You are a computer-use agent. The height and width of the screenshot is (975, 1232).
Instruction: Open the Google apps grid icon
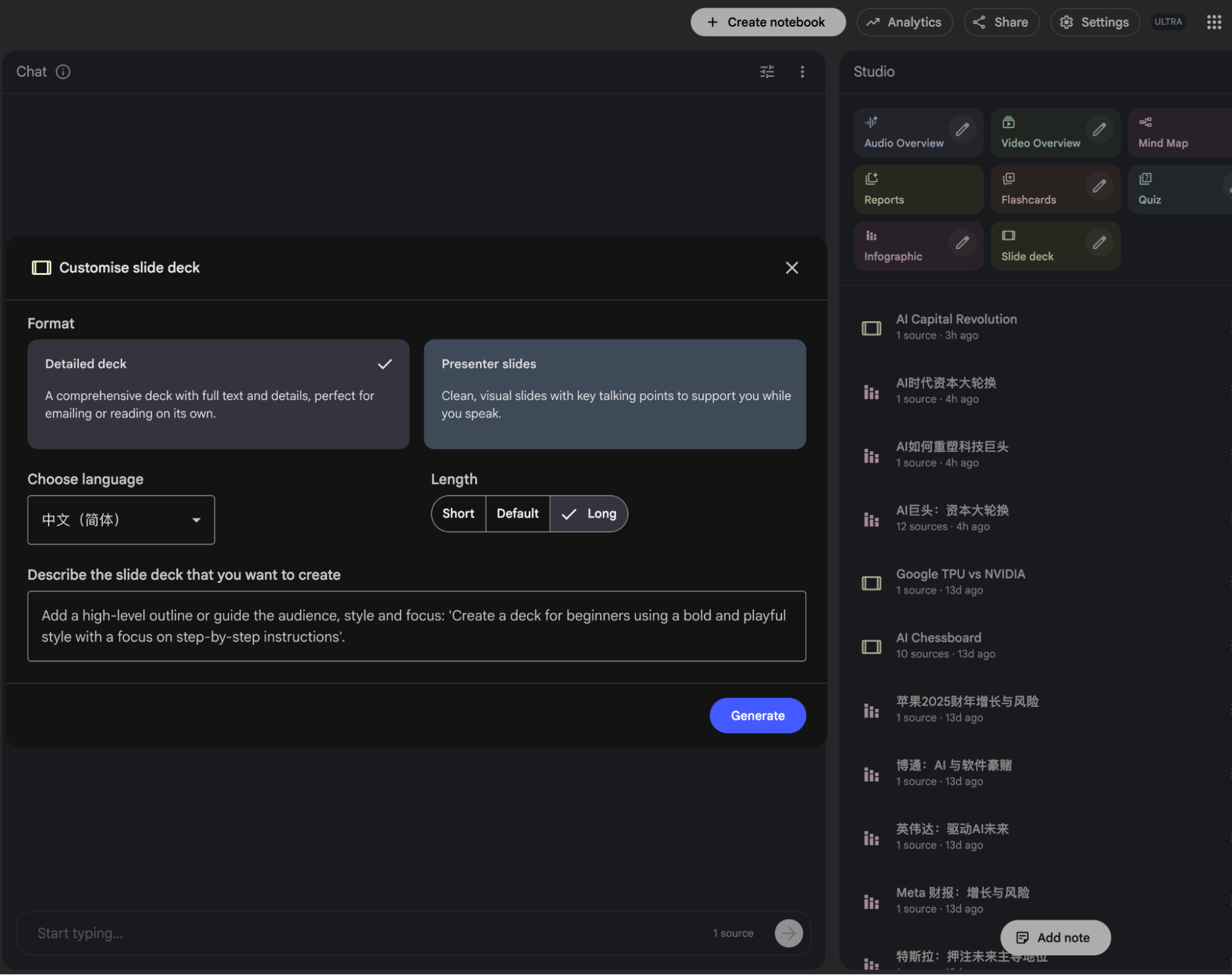tap(1214, 22)
